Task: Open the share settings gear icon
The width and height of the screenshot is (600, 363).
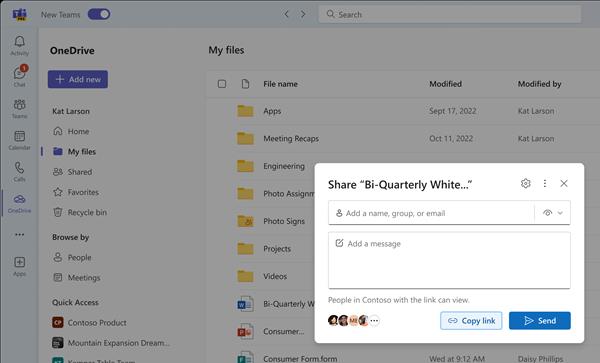Action: pyautogui.click(x=526, y=183)
